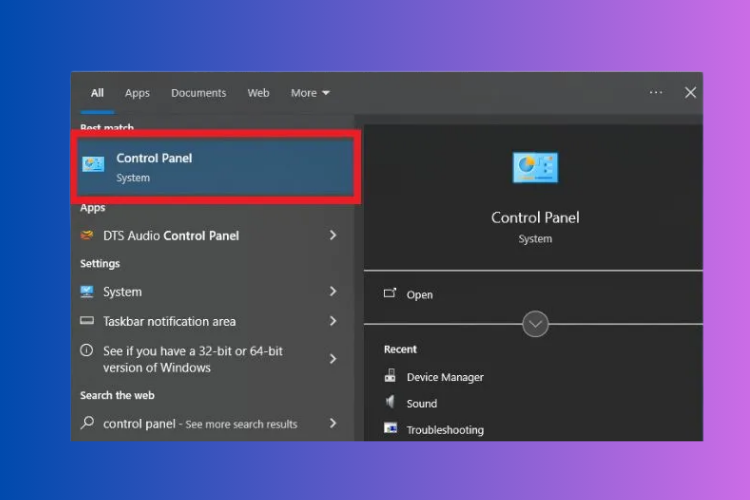
Task: Open the three-dots options menu
Action: pyautogui.click(x=656, y=92)
